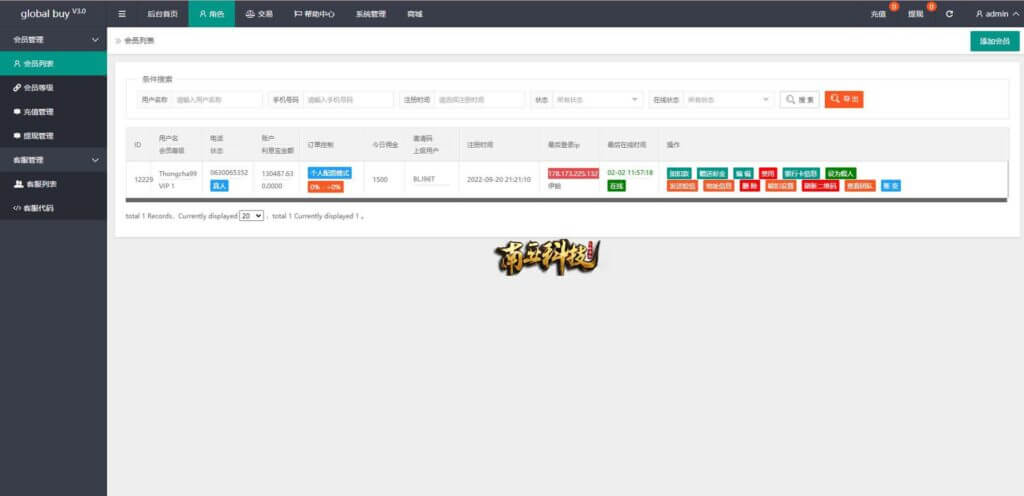Viewport: 1024px width, 496px height.
Task: Click the 会员列表 person icon in the sidebar
Action: pyautogui.click(x=17, y=64)
